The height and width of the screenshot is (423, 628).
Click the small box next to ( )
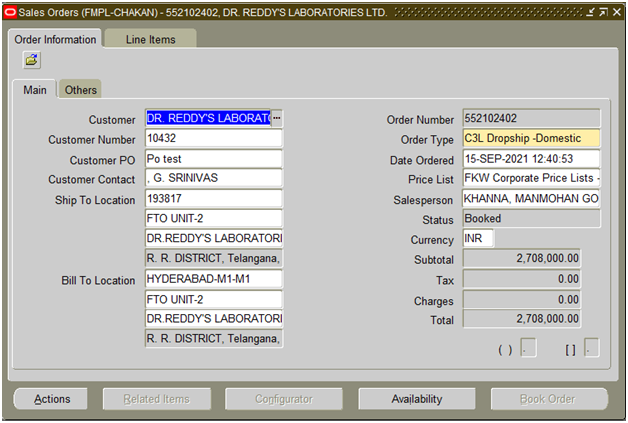[528, 348]
